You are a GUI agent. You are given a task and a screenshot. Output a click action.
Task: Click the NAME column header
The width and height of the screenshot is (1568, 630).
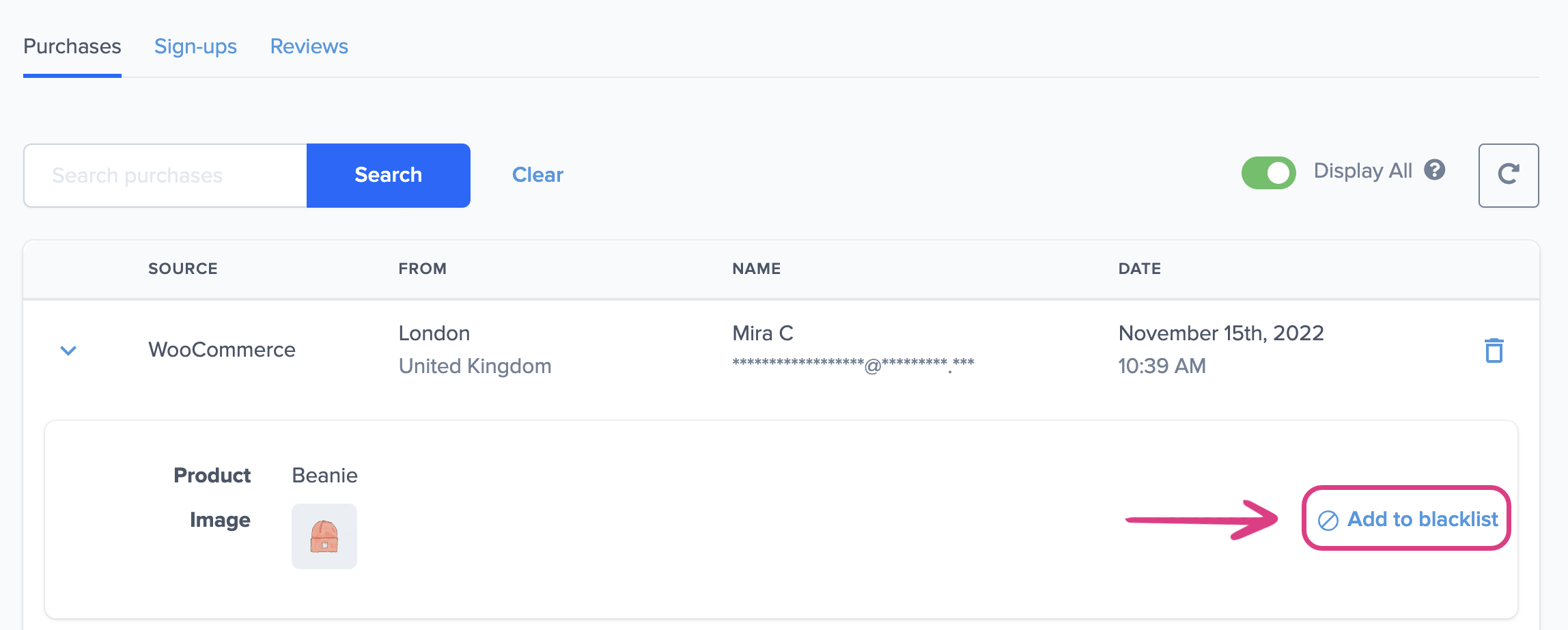pos(756,269)
